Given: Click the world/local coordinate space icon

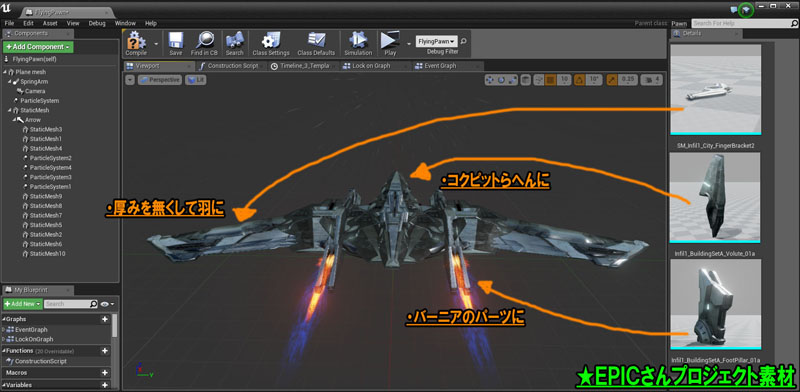Looking at the screenshot, I should [x=525, y=80].
